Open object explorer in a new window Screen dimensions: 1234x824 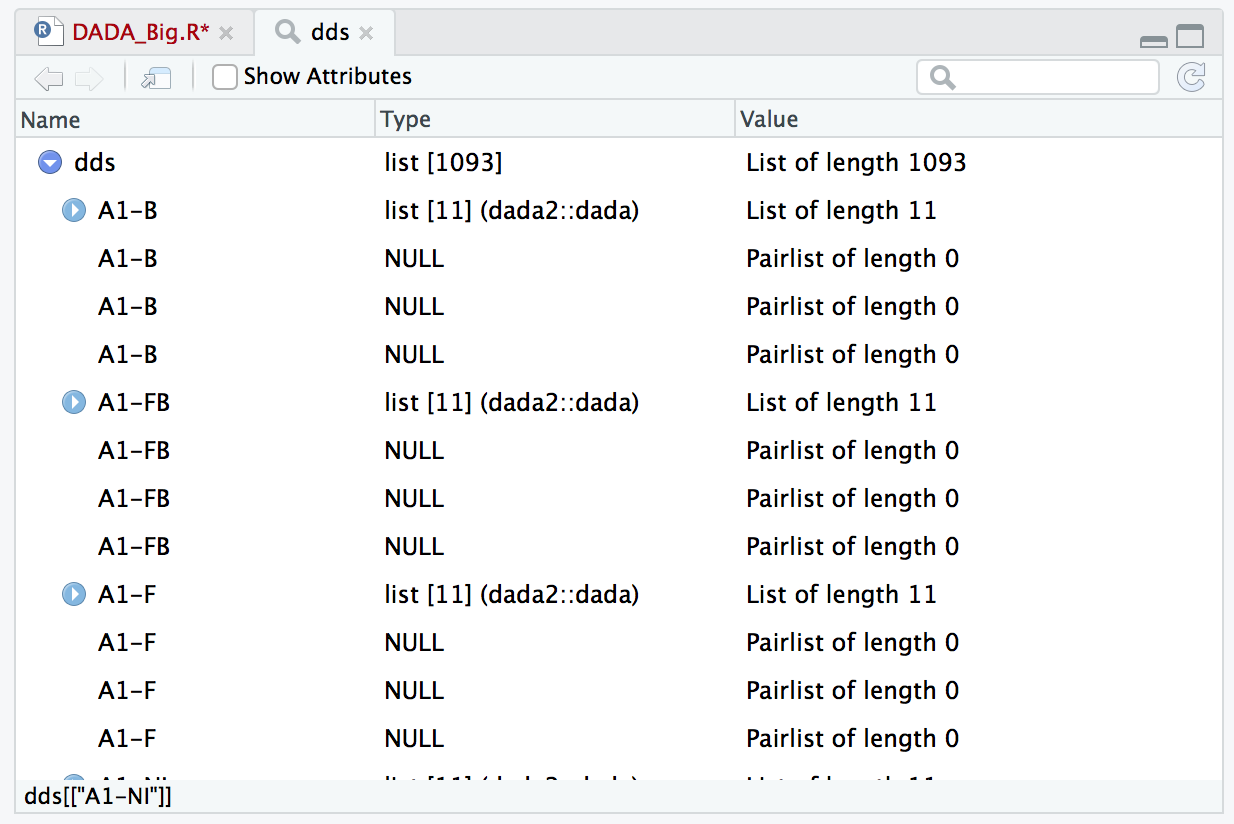pyautogui.click(x=155, y=77)
